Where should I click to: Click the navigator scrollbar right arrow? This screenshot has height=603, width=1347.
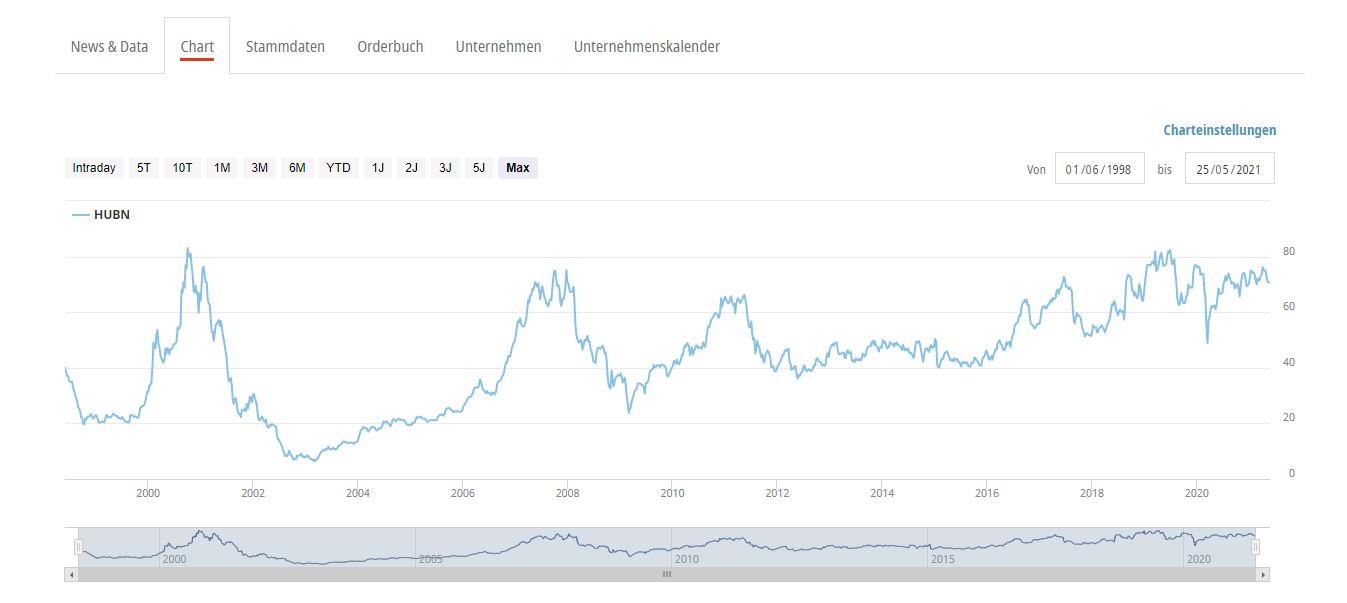click(x=1263, y=575)
